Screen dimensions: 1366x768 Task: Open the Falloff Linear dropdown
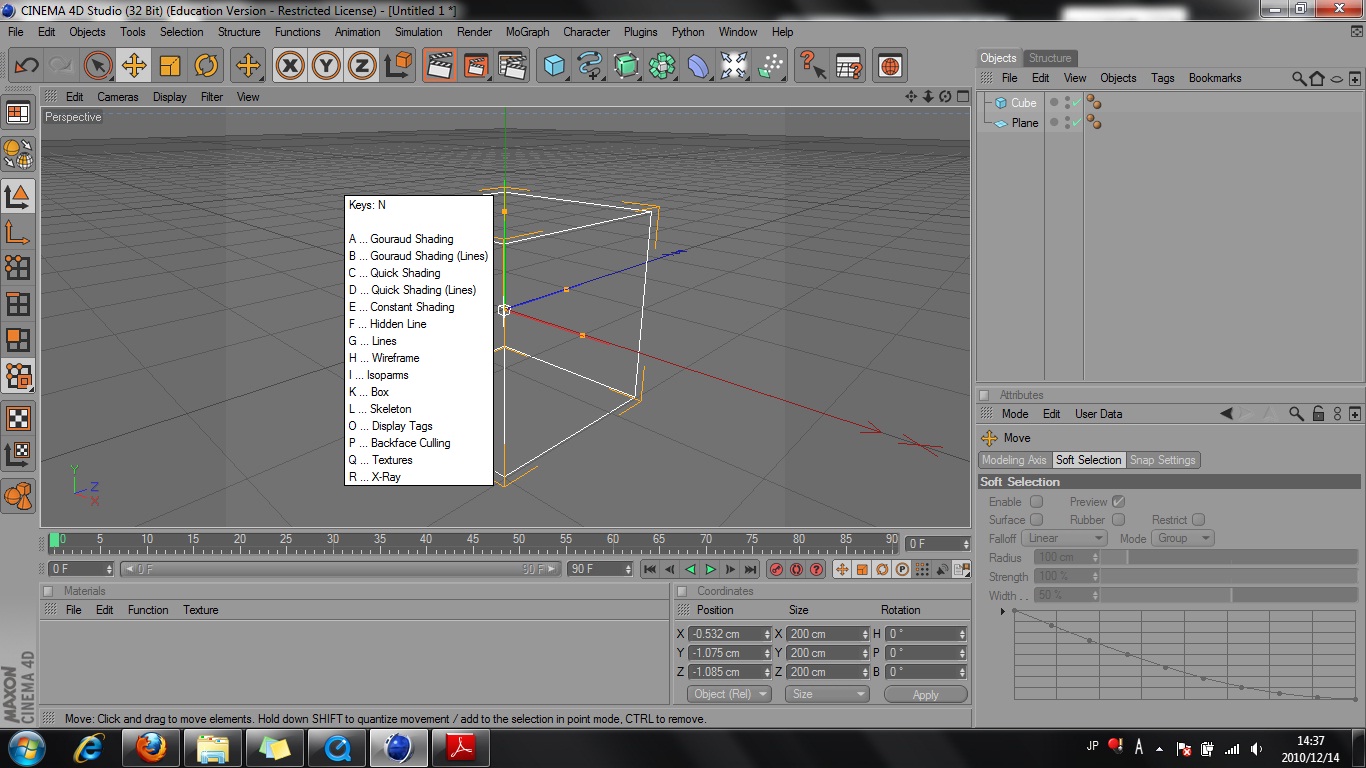point(1064,538)
